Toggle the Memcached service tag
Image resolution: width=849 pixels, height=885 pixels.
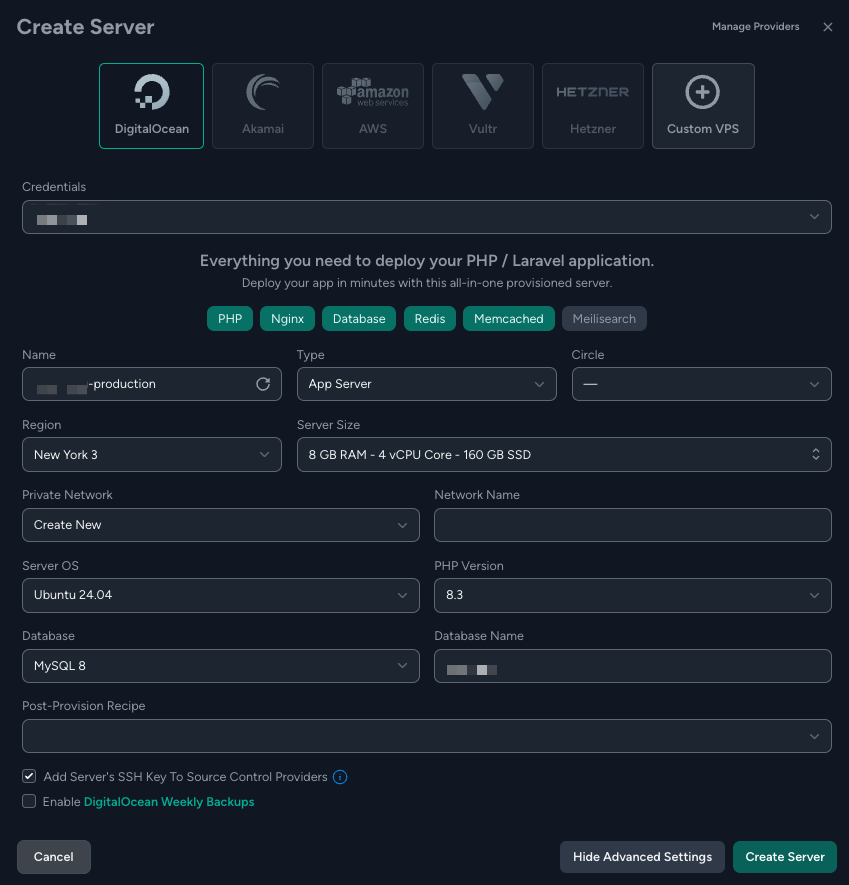pos(509,319)
